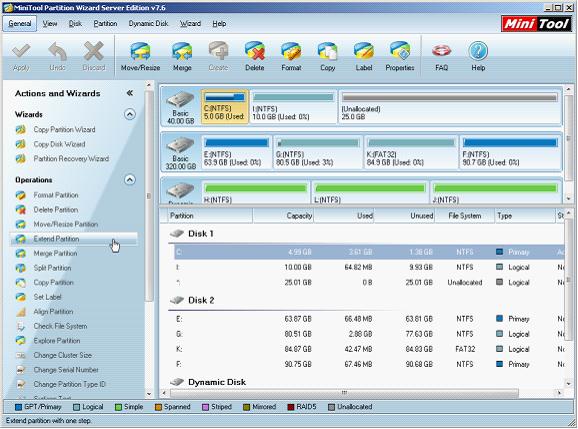Click Change Partition Type ID operation
578x429 pixels.
[69, 384]
